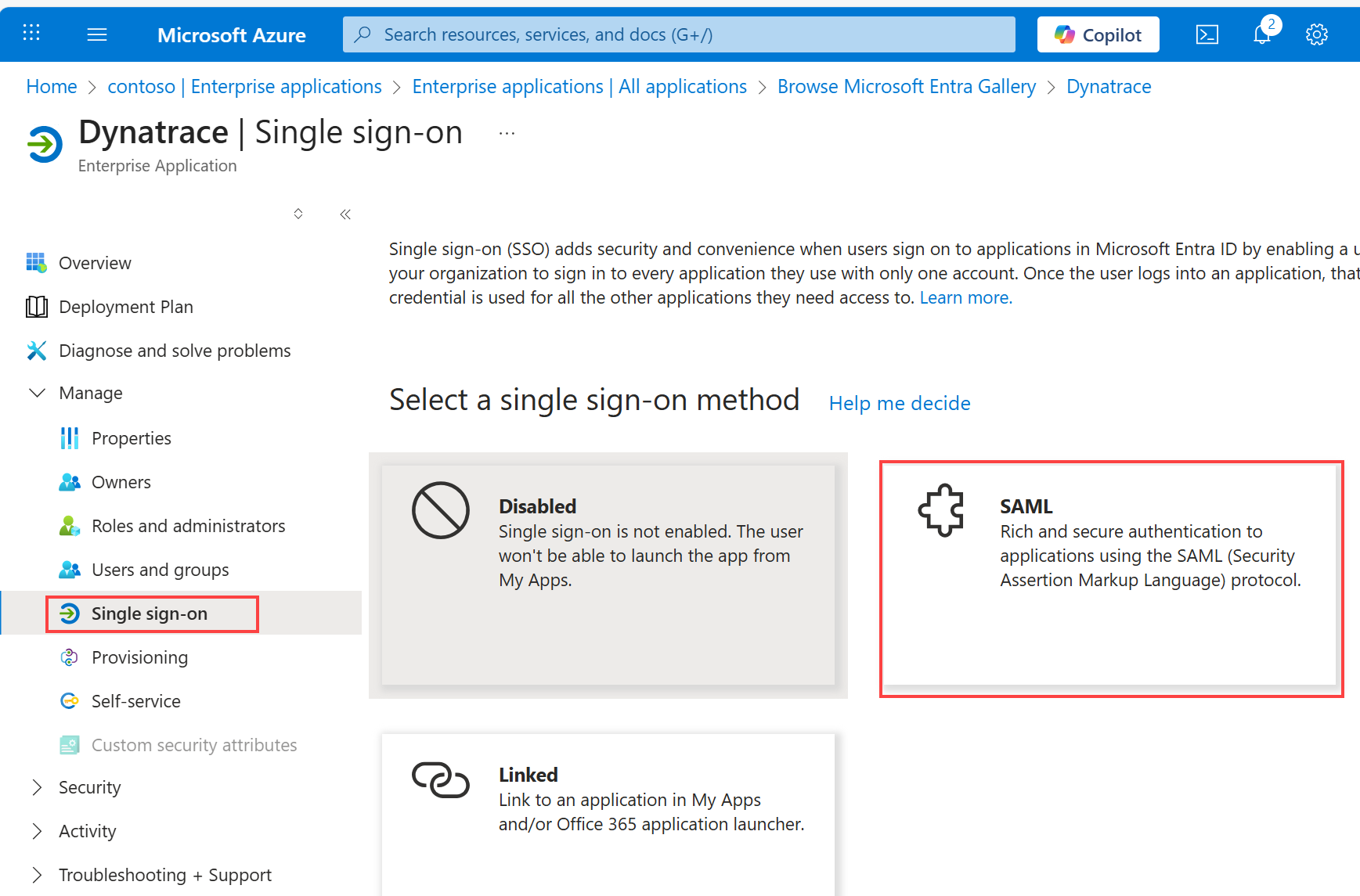
Task: Open Provisioning under Manage
Action: (x=139, y=657)
